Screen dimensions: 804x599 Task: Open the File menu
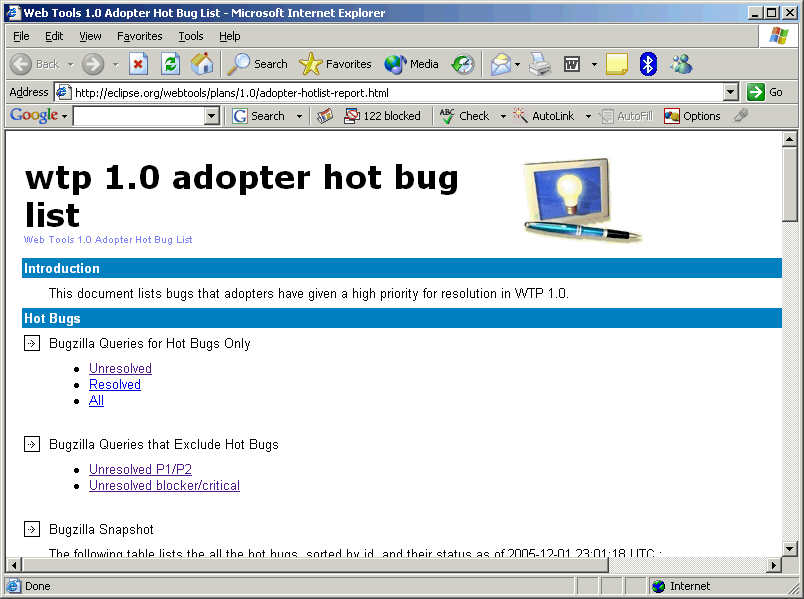(21, 36)
